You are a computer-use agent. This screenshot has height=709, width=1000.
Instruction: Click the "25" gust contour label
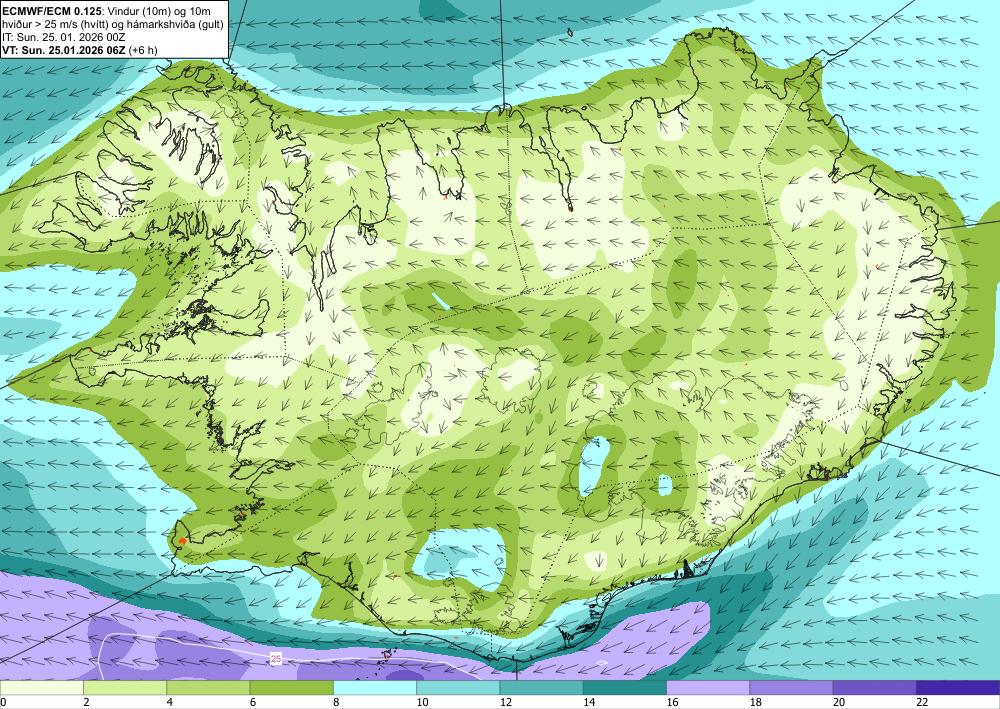click(276, 659)
